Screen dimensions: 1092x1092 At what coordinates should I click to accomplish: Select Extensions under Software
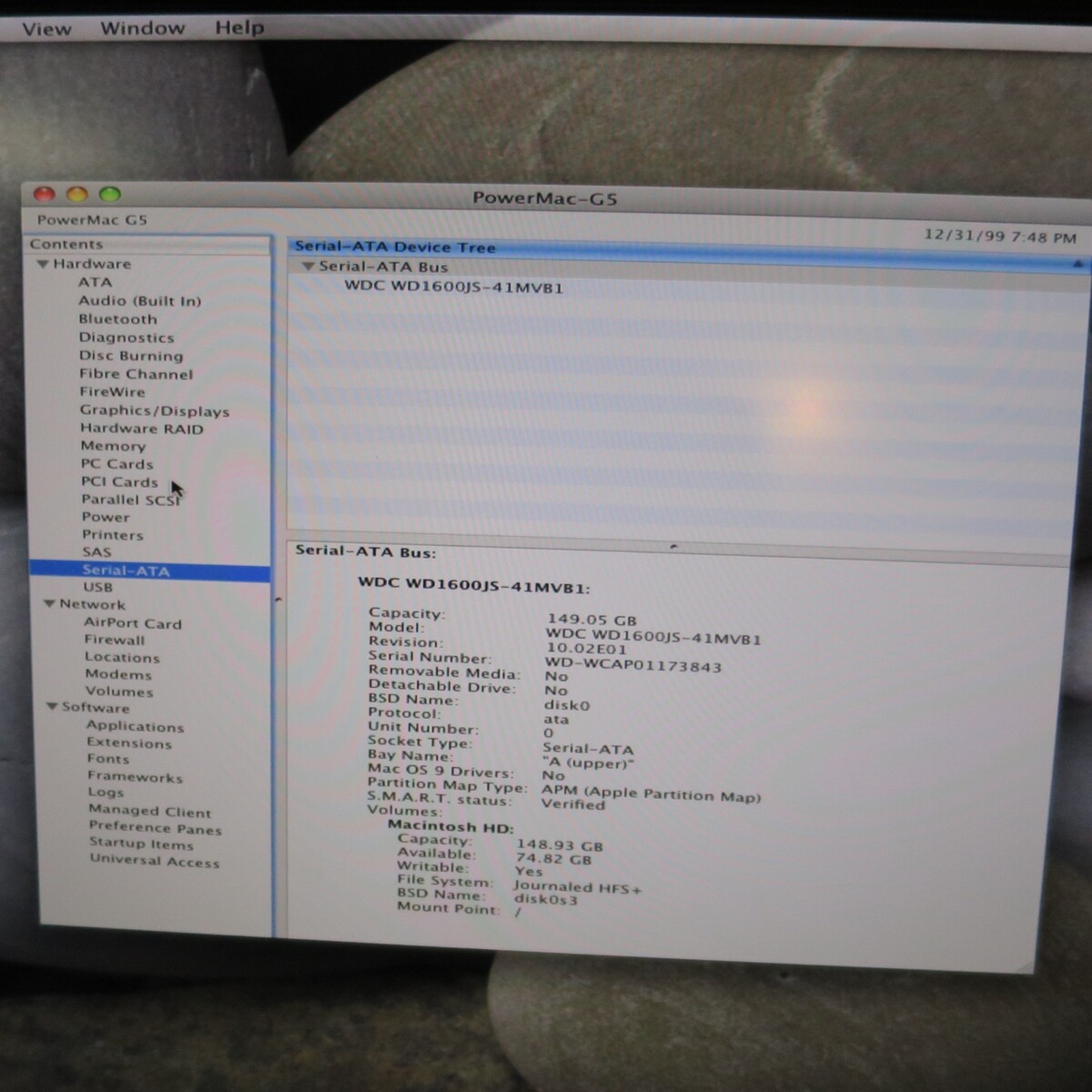[x=129, y=743]
